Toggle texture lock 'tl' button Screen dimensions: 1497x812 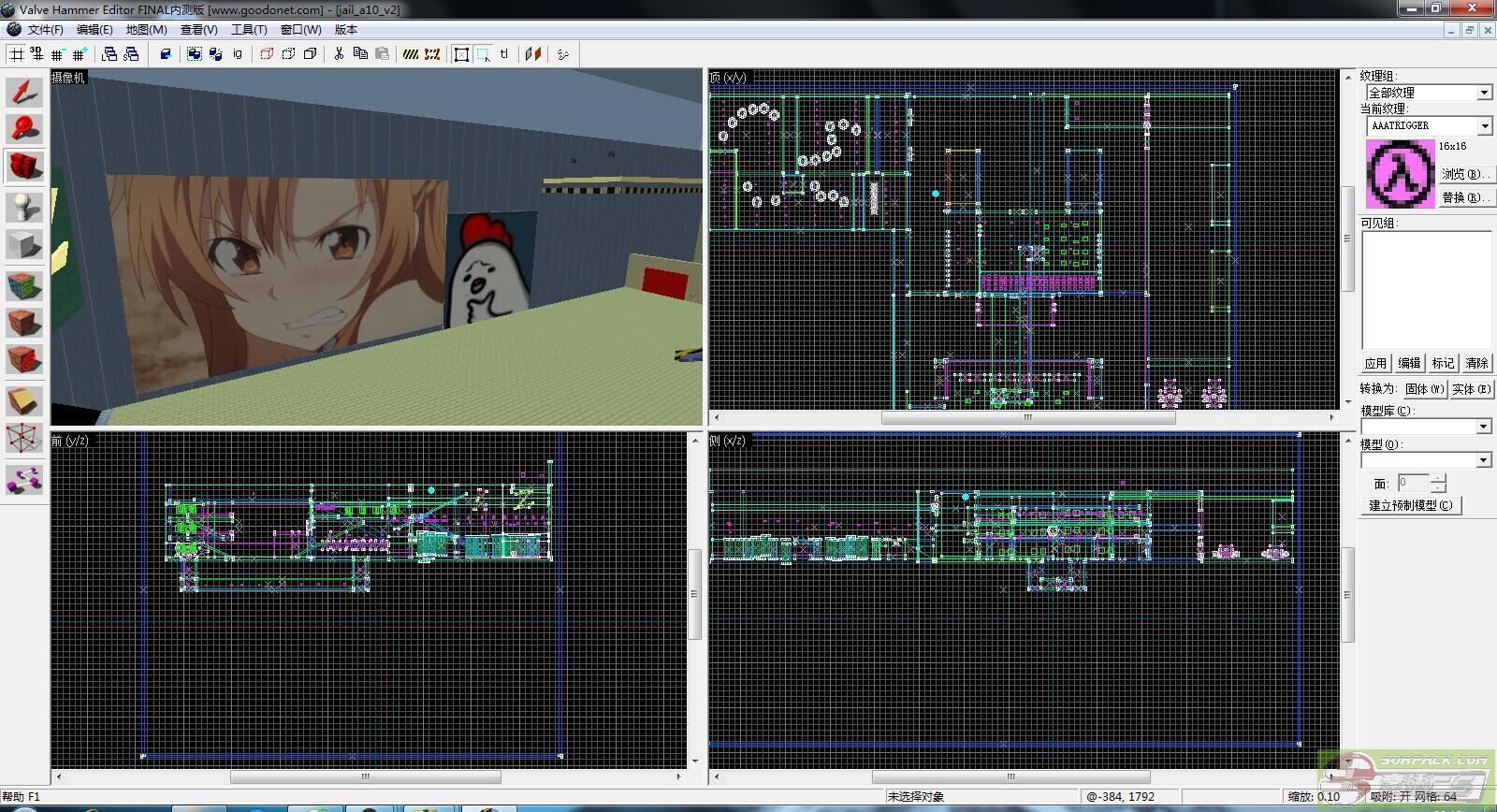click(504, 54)
